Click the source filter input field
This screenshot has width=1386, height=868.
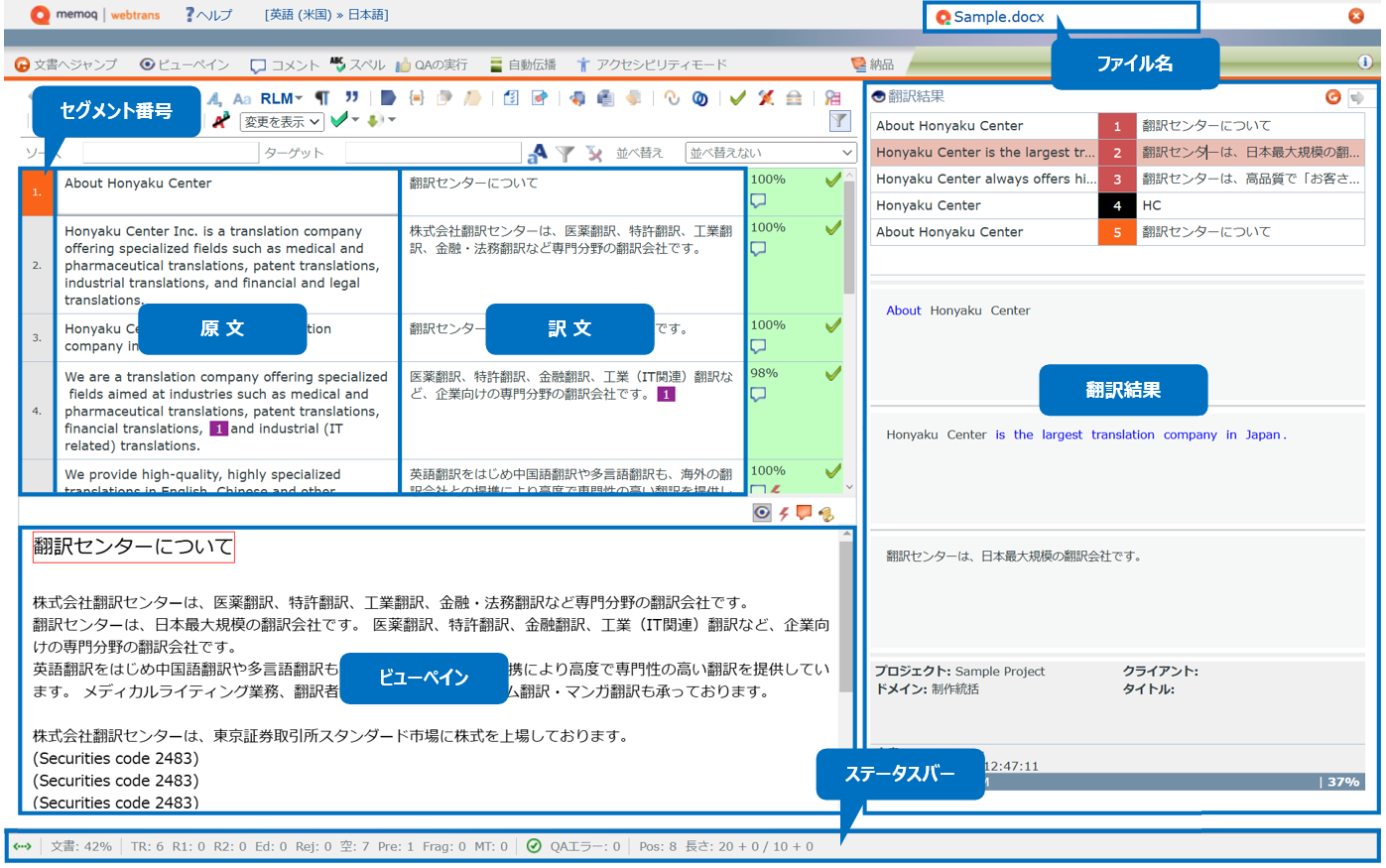[x=170, y=153]
